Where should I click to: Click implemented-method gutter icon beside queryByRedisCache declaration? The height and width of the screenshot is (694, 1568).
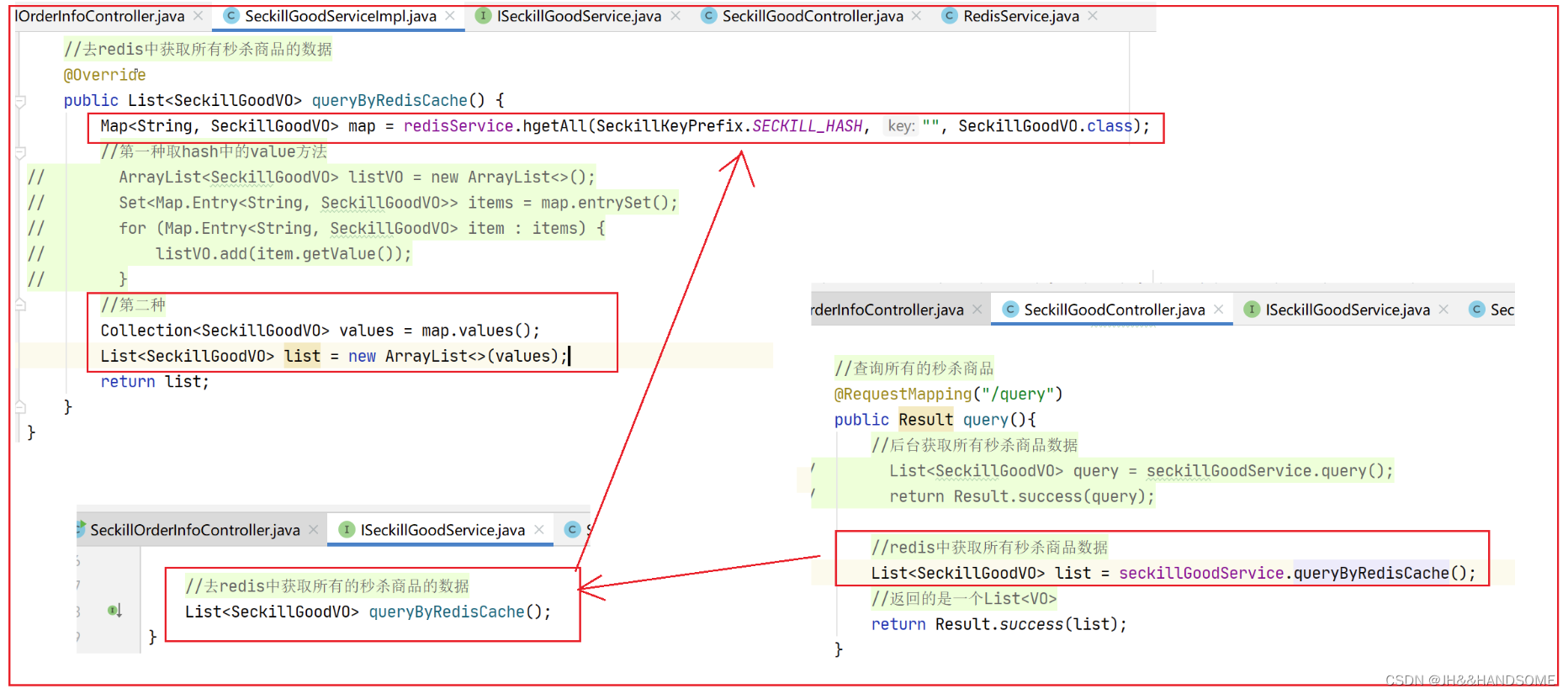point(114,611)
